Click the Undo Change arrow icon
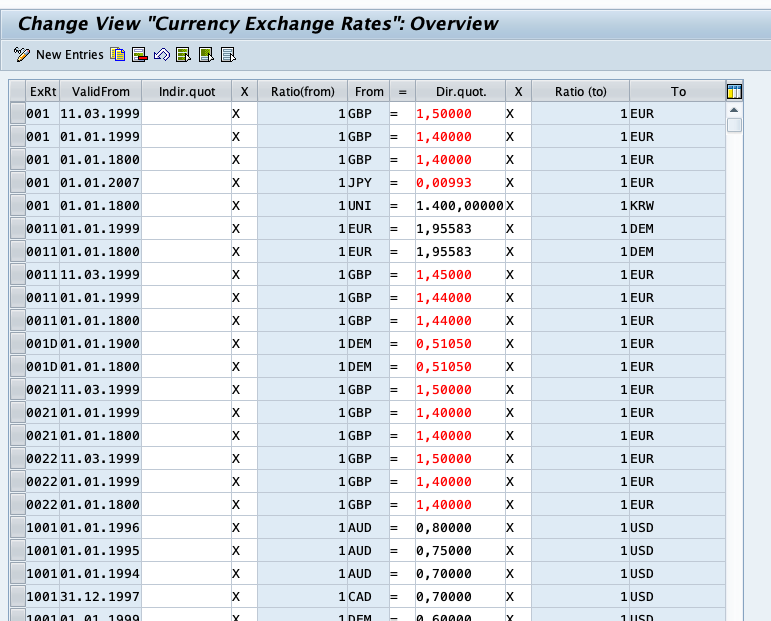This screenshot has height=621, width=771. pos(162,55)
